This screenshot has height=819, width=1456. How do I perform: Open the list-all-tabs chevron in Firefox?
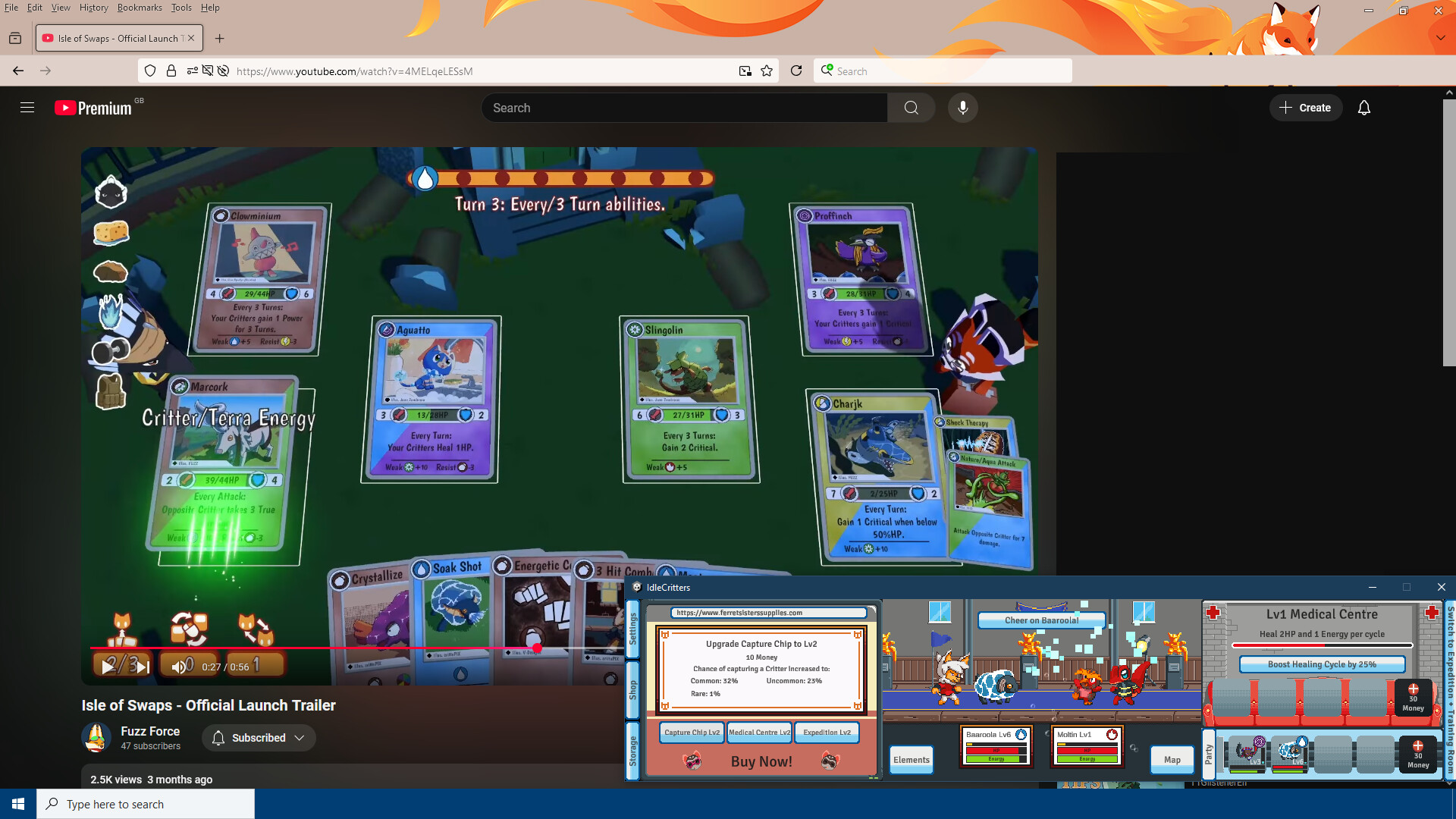coord(1439,37)
